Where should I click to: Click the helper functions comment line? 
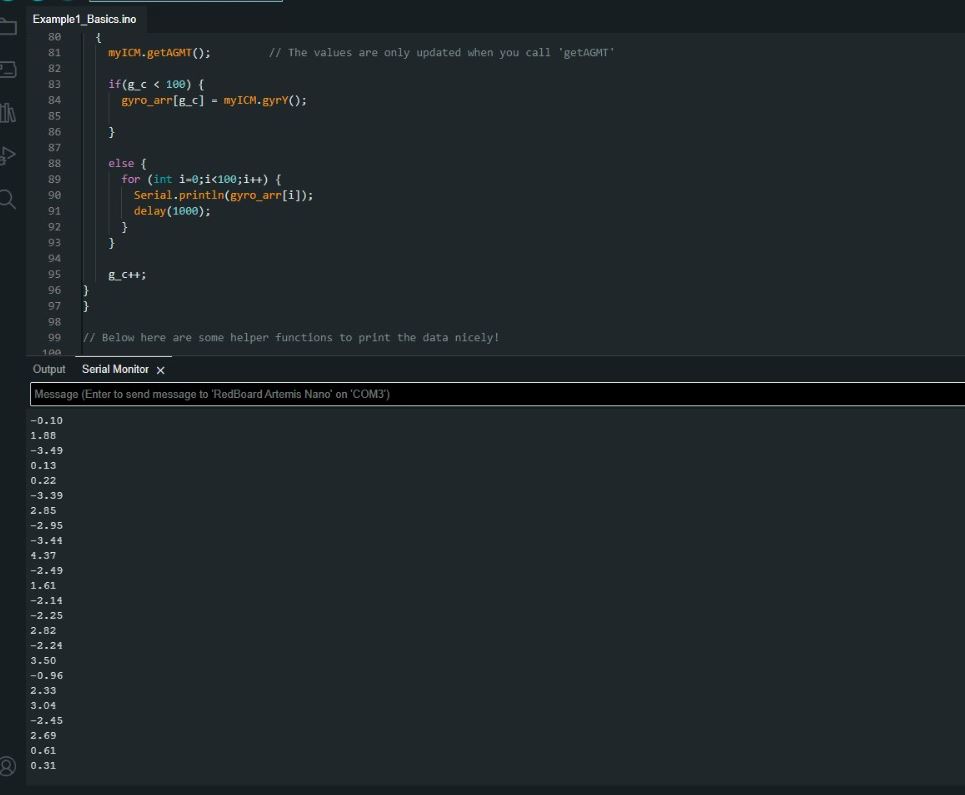coord(290,337)
